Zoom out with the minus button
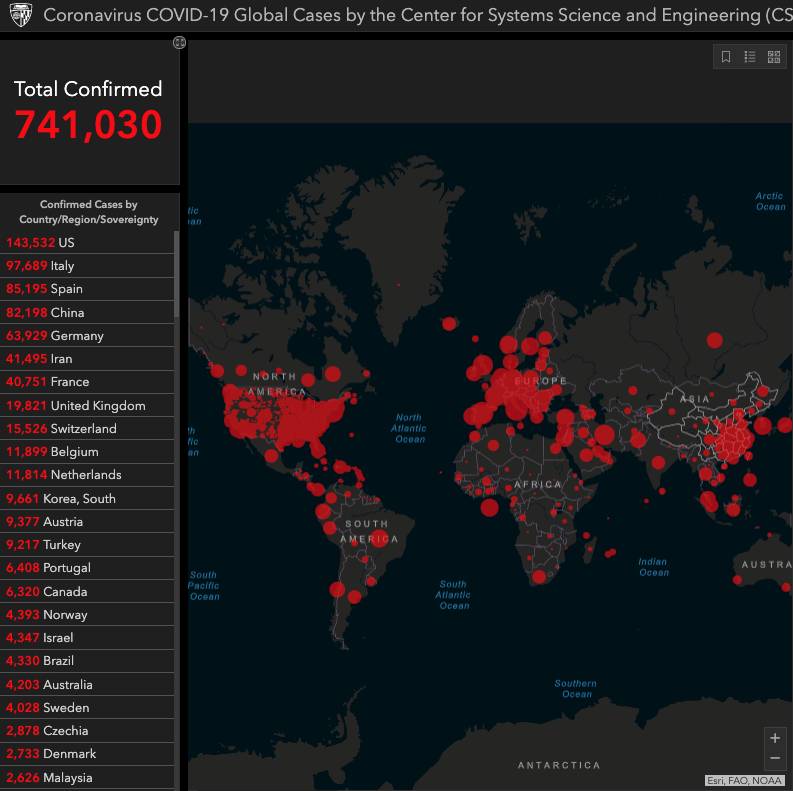Screen dimensions: 793x791 pyautogui.click(x=774, y=758)
